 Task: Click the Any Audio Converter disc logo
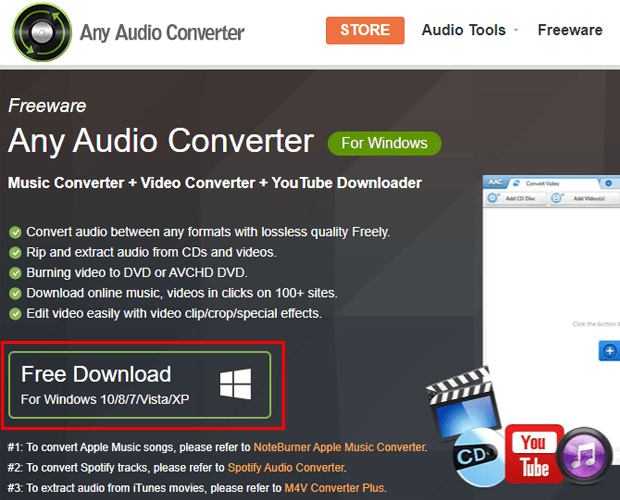(x=42, y=32)
